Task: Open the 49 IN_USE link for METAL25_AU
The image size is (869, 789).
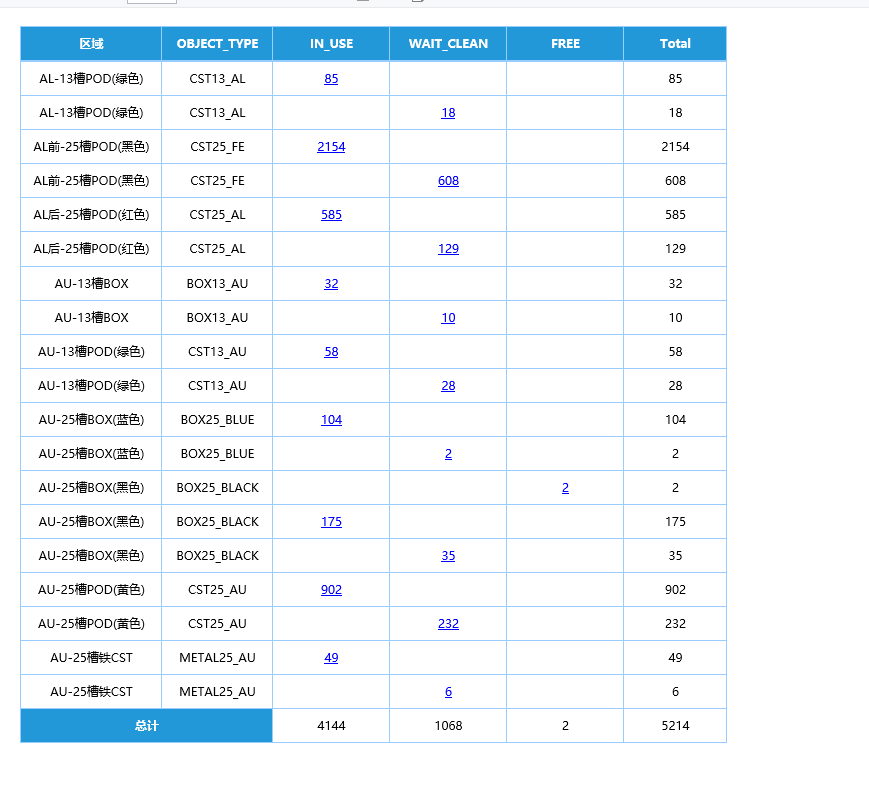Action: tap(331, 658)
